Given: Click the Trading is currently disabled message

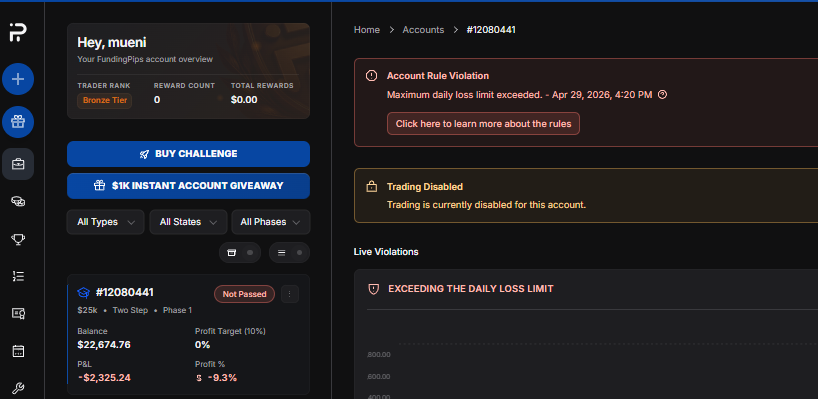Looking at the screenshot, I should pyautogui.click(x=486, y=205).
